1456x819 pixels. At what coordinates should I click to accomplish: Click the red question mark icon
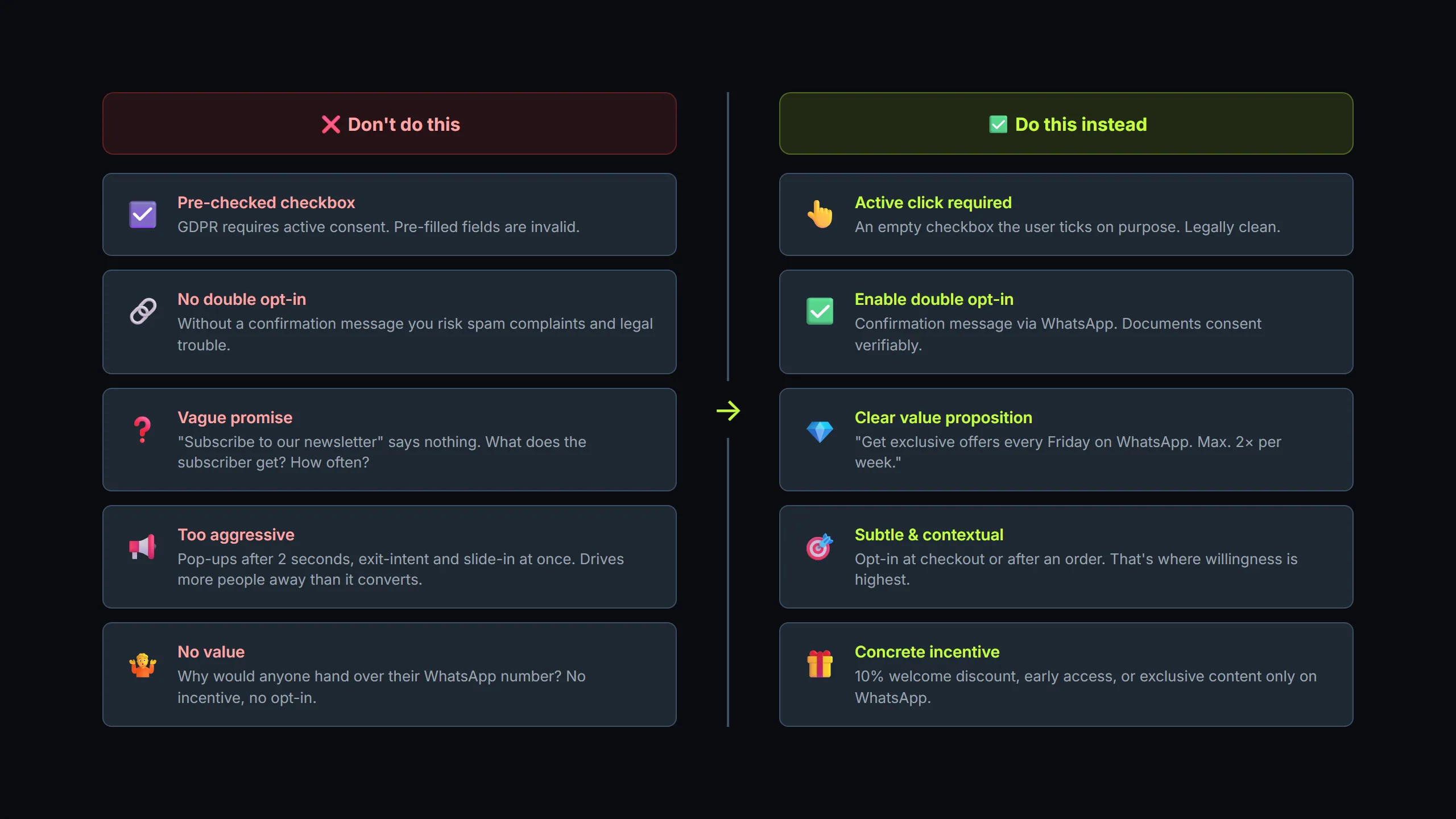(143, 429)
